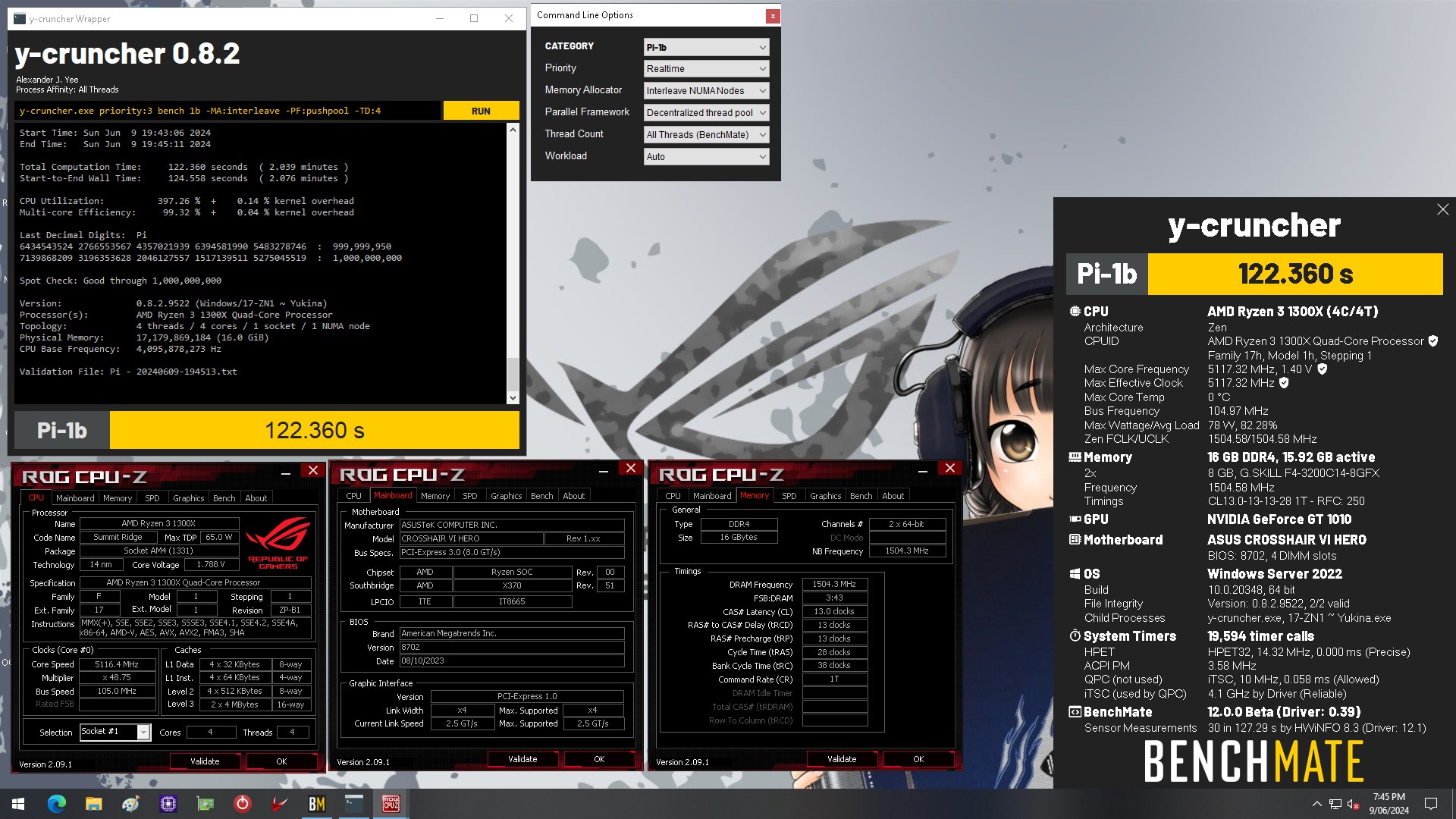Image resolution: width=1456 pixels, height=819 pixels.
Task: Click the Motherboard icon in BenchMate panel
Action: tap(1075, 540)
